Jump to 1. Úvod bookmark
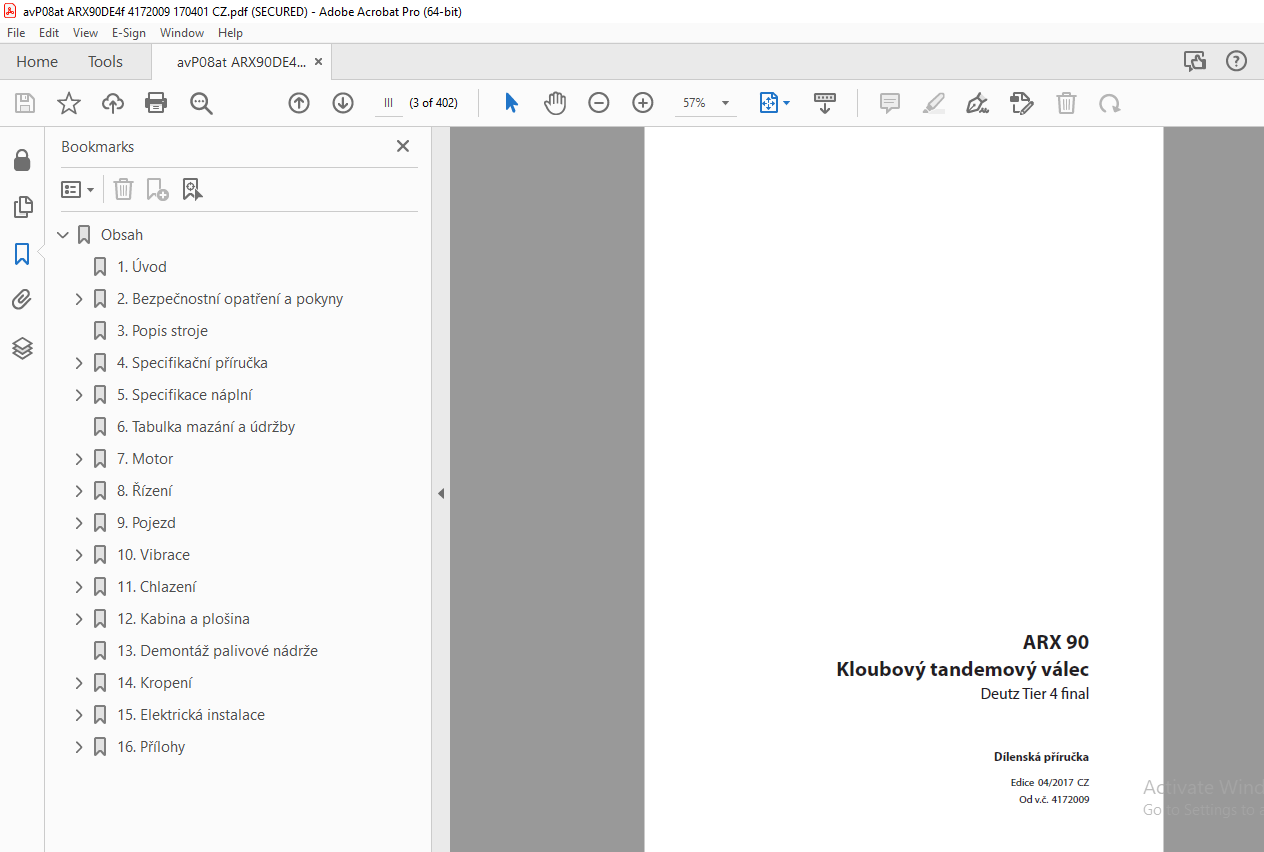Image resolution: width=1264 pixels, height=852 pixels. pyautogui.click(x=142, y=267)
